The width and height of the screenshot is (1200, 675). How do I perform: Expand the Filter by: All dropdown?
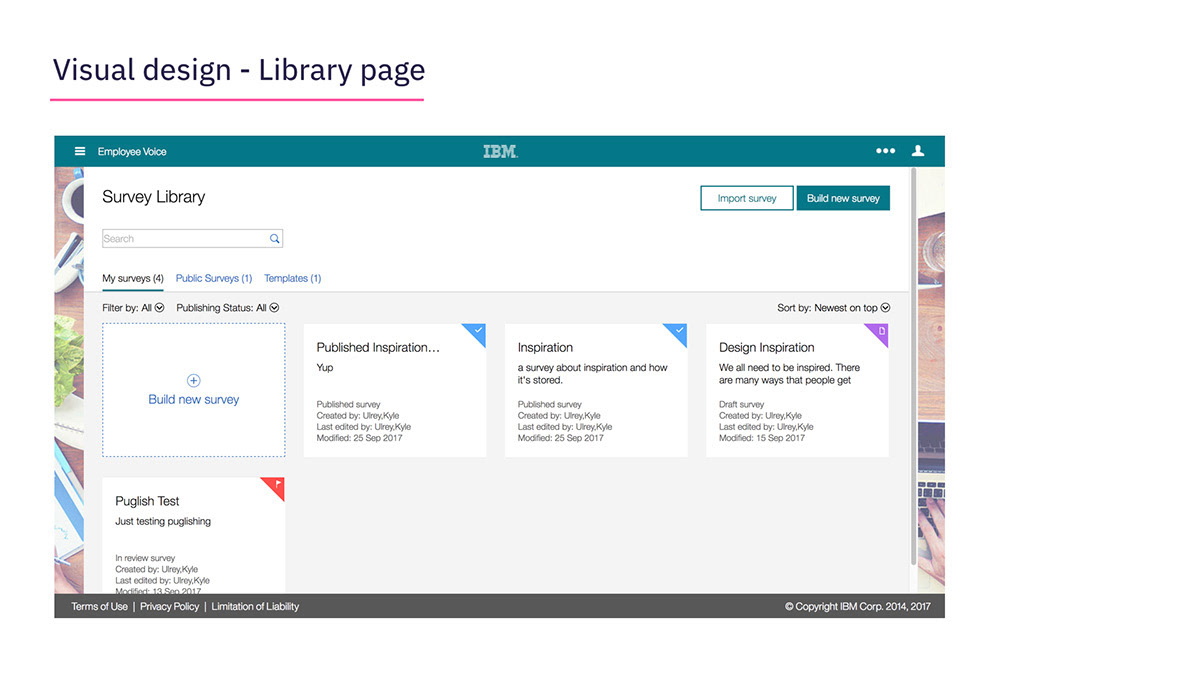(133, 308)
